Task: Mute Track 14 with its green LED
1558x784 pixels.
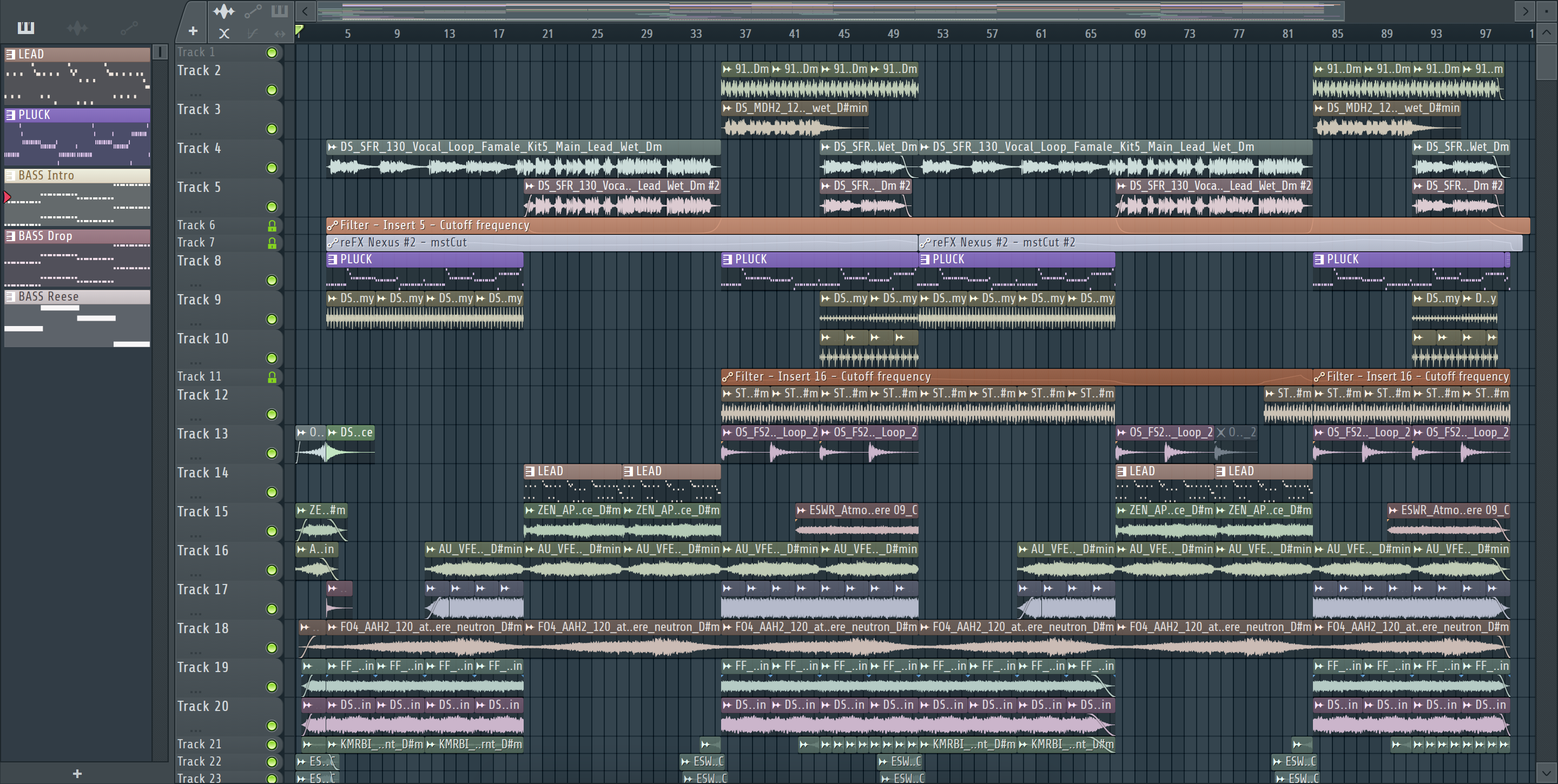Action: pyautogui.click(x=272, y=493)
